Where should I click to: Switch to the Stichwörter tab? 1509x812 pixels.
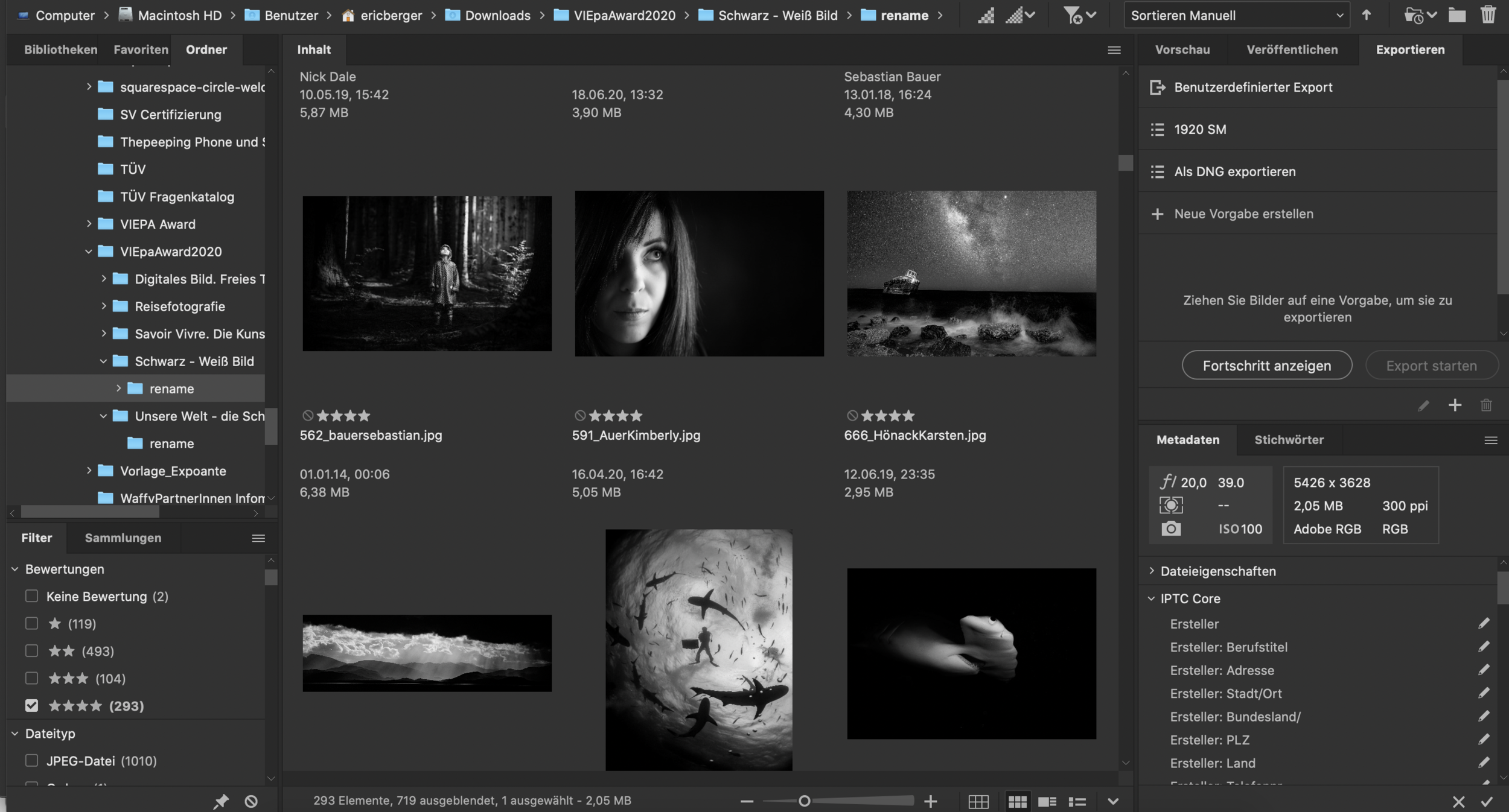(1289, 440)
